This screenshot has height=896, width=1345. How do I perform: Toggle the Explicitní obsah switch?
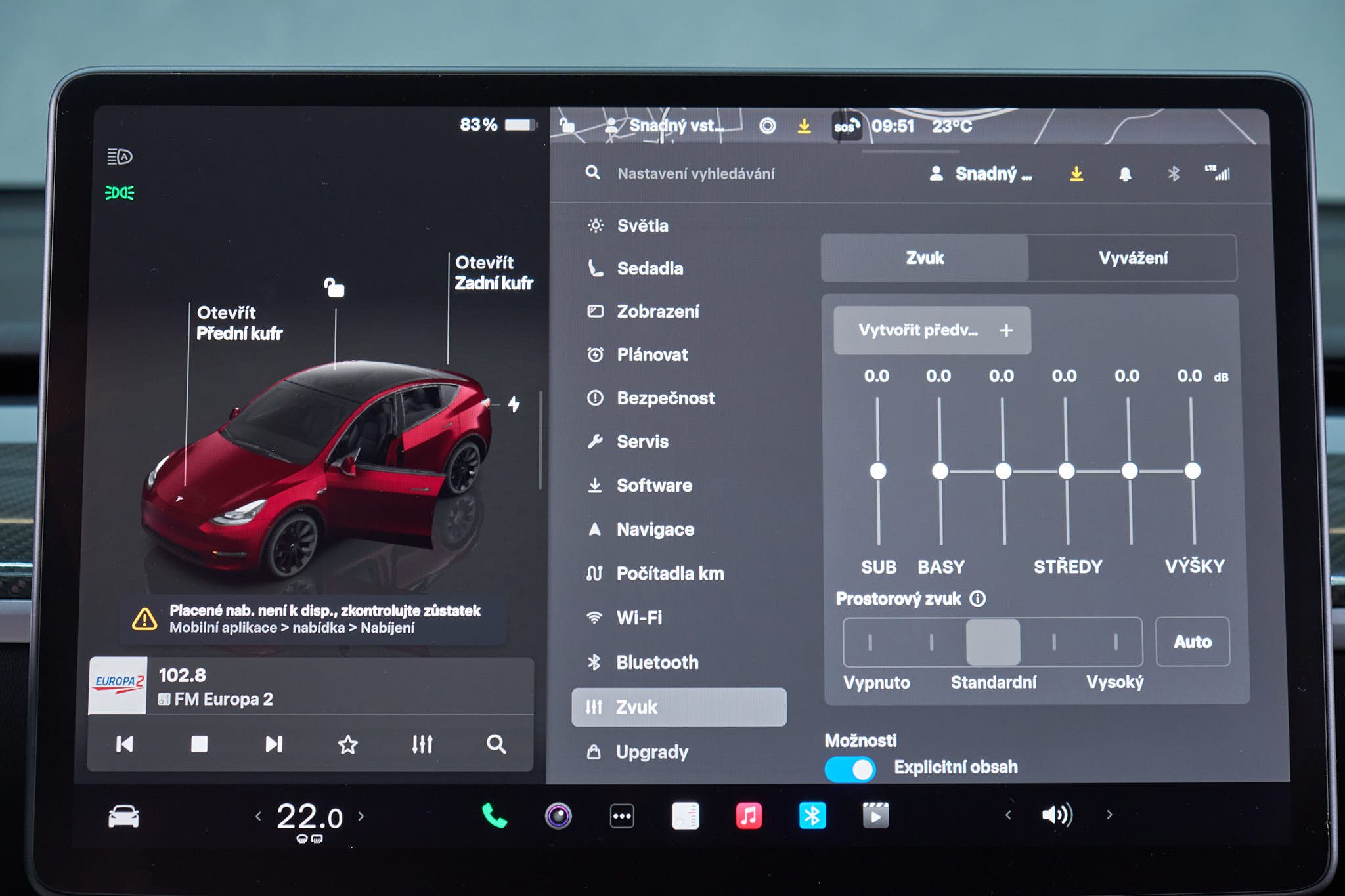click(x=850, y=769)
